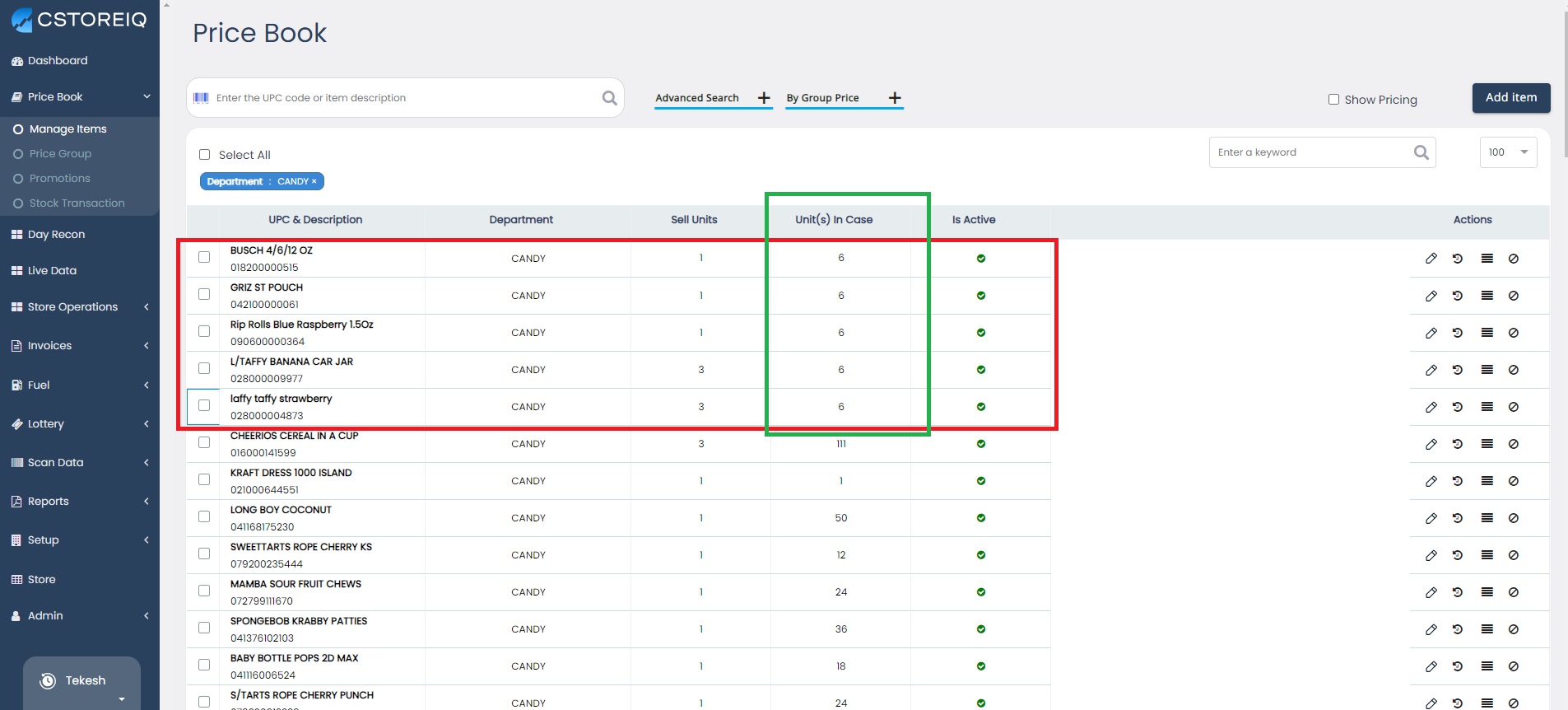The width and height of the screenshot is (1568, 710).
Task: Check L/TAFFY BANANA CAR JAR checkbox
Action: point(204,368)
